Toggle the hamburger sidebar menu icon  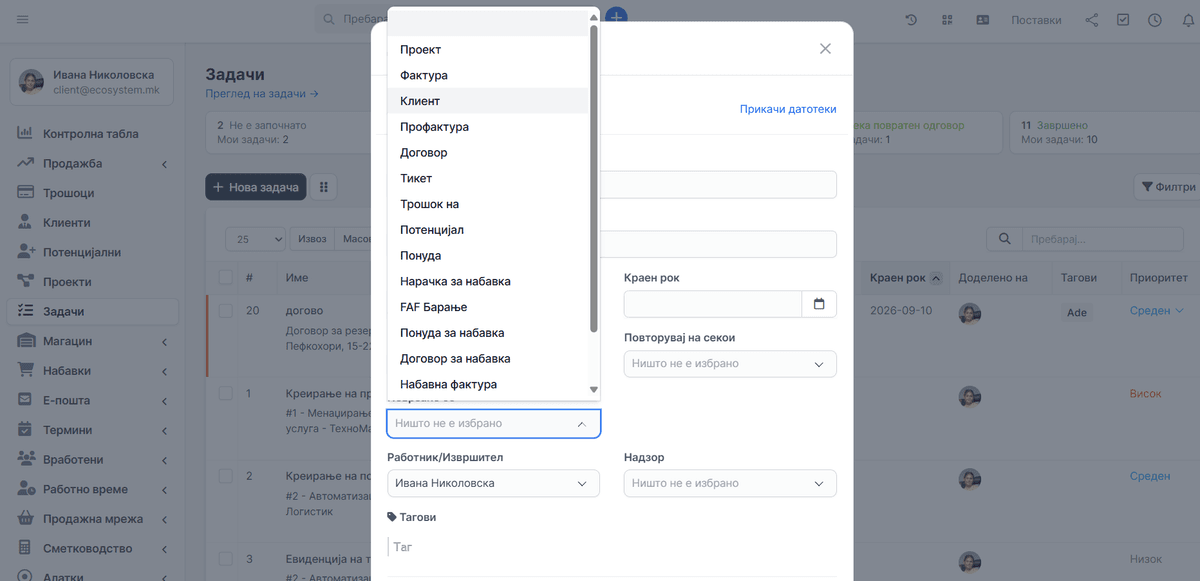[x=23, y=20]
